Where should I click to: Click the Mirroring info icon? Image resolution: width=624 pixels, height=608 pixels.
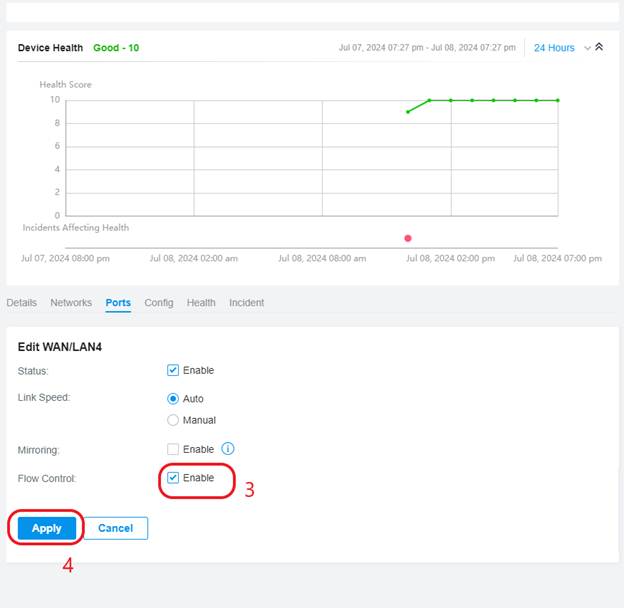click(x=228, y=449)
